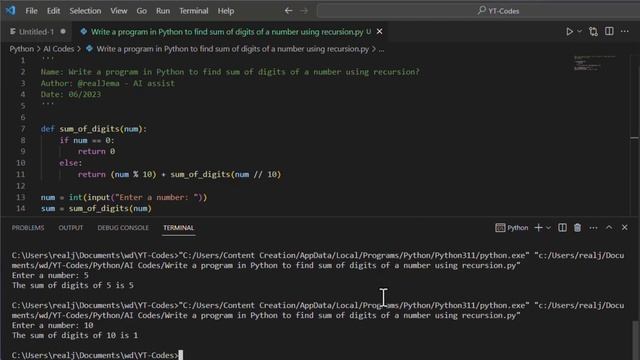This screenshot has height=360, width=640.
Task: Maximize panel with up chevron
Action: pyautogui.click(x=609, y=228)
